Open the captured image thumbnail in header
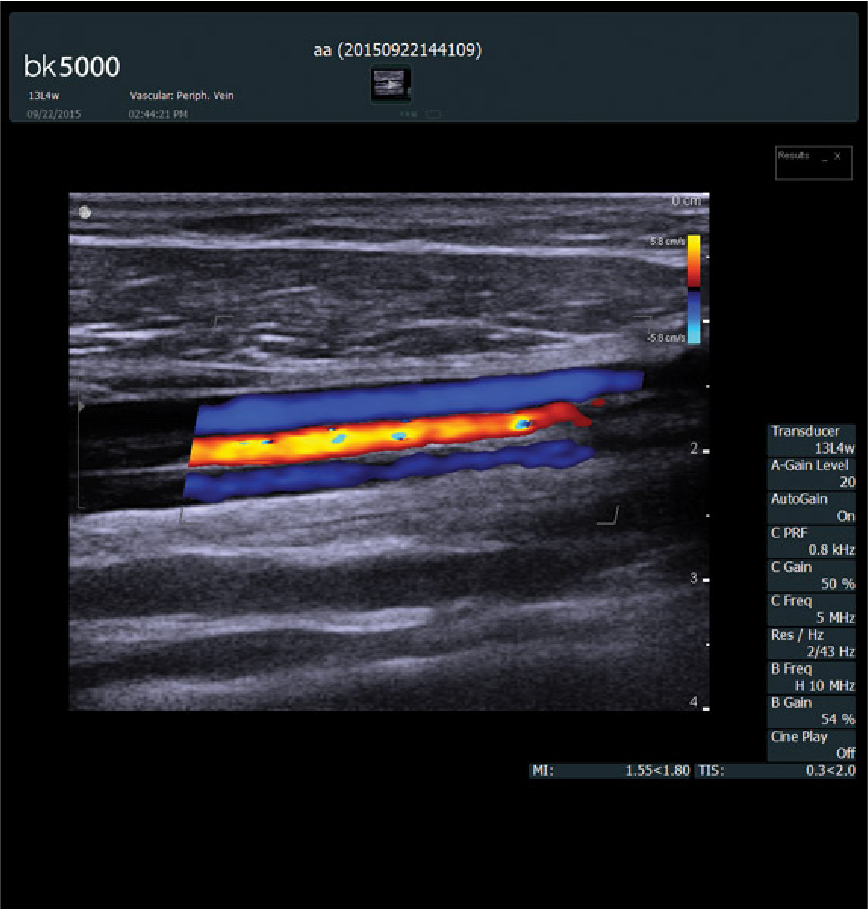This screenshot has width=868, height=910. tap(390, 85)
